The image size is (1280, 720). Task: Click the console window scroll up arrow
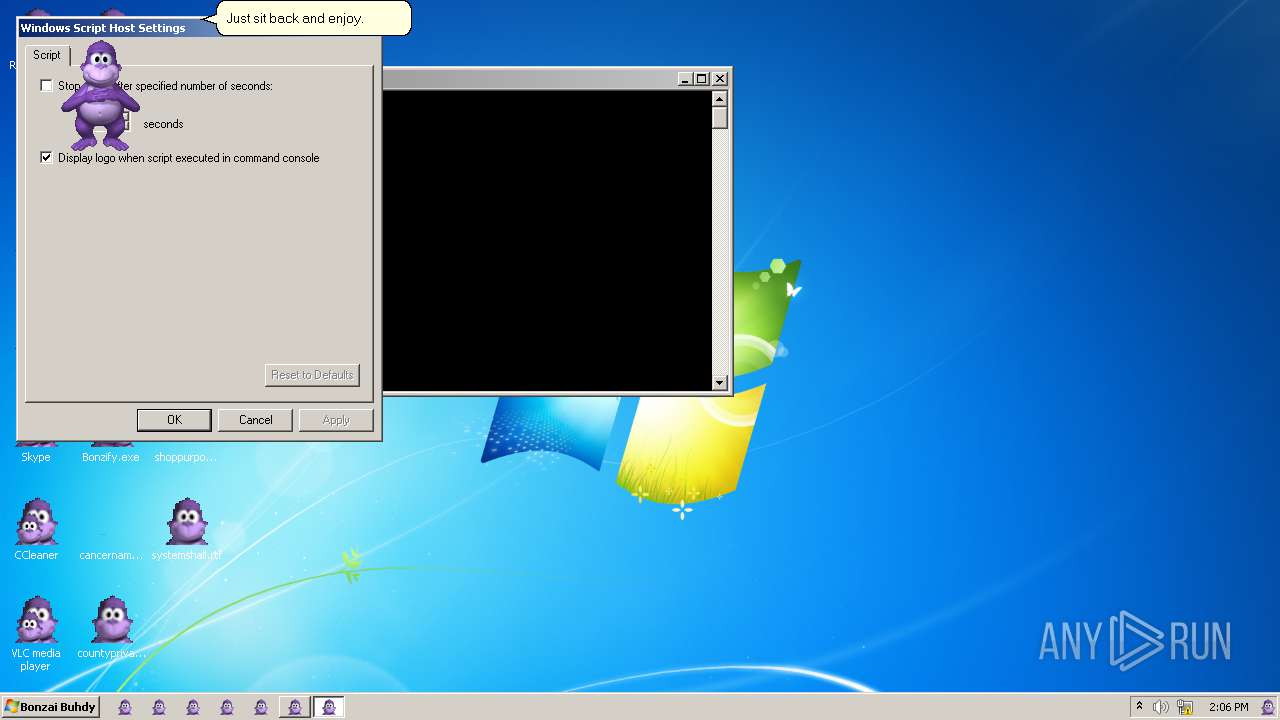[x=719, y=98]
